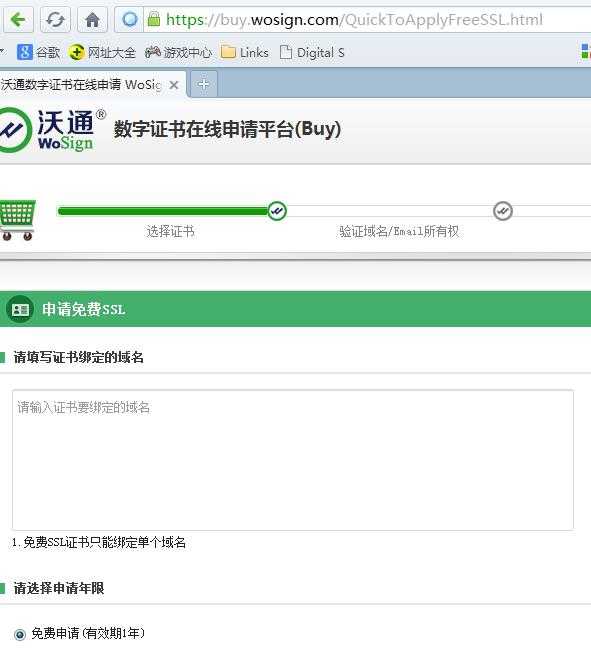This screenshot has height=649, width=591.
Task: Click the 选择证书 step label
Action: (x=170, y=231)
